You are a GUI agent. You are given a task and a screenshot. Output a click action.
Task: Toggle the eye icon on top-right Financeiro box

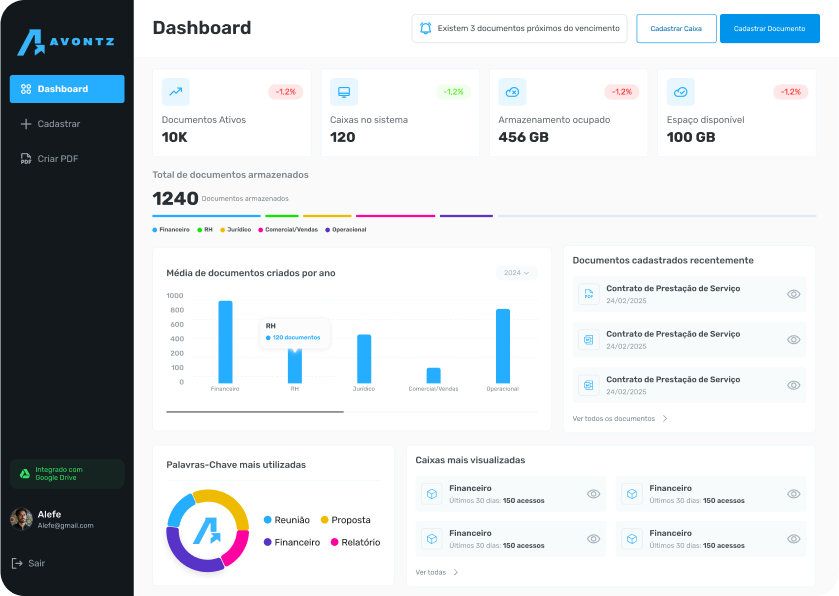794,494
